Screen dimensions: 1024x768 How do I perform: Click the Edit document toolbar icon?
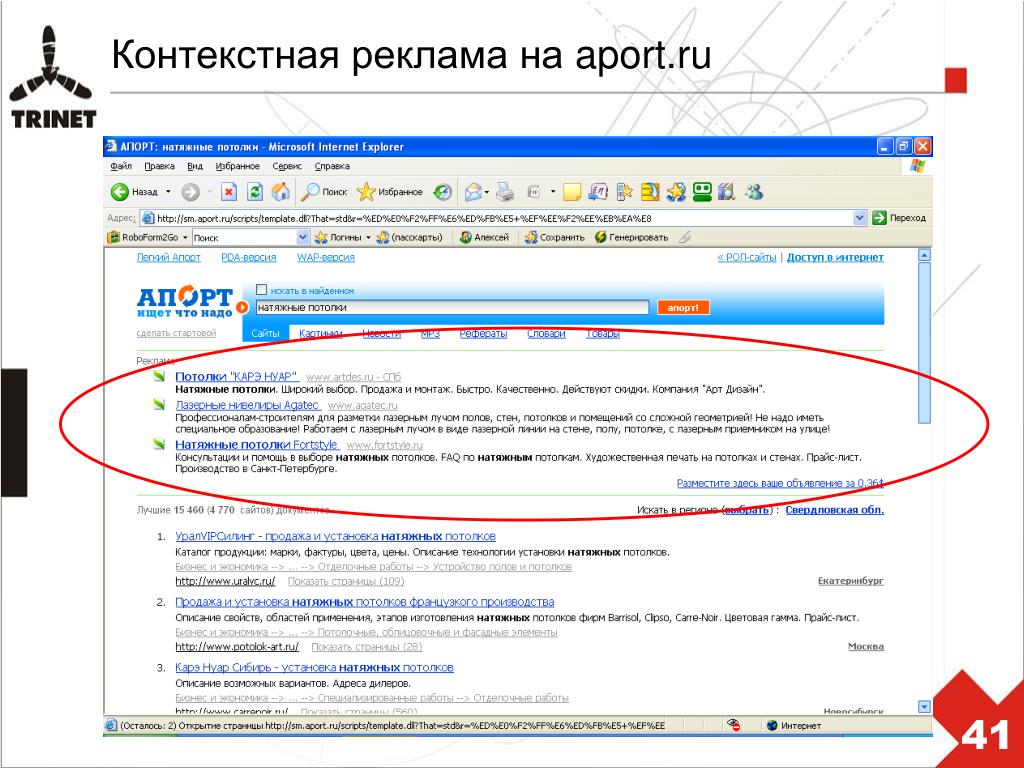(x=534, y=192)
